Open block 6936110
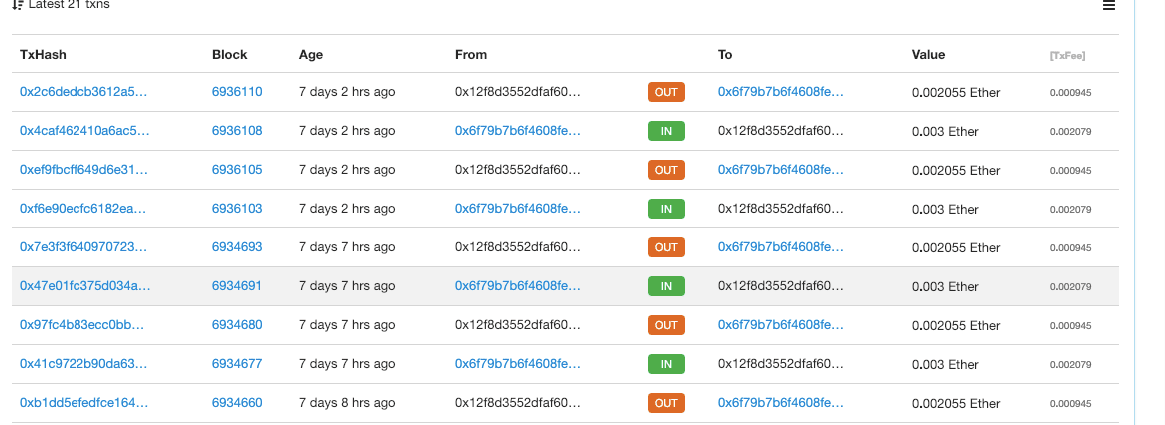The width and height of the screenshot is (1165, 425). pos(237,92)
